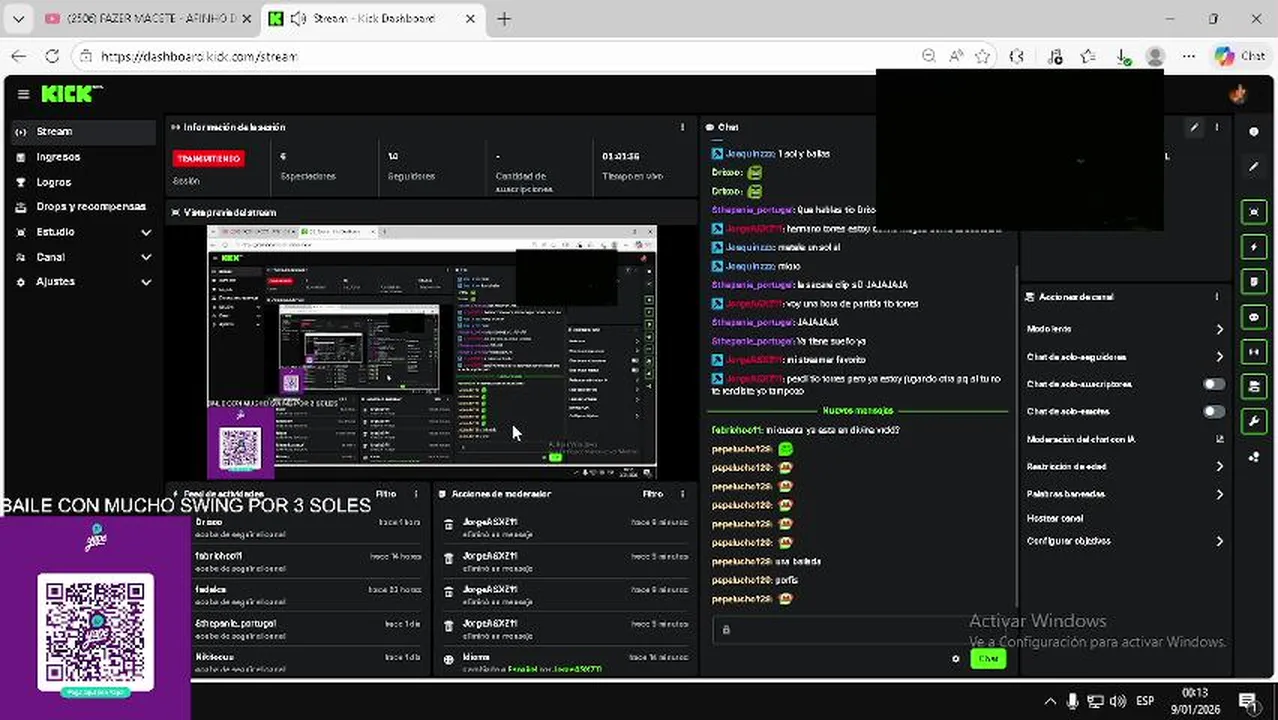Expand Modo lento setting
This screenshot has width=1278, height=720.
[1125, 329]
